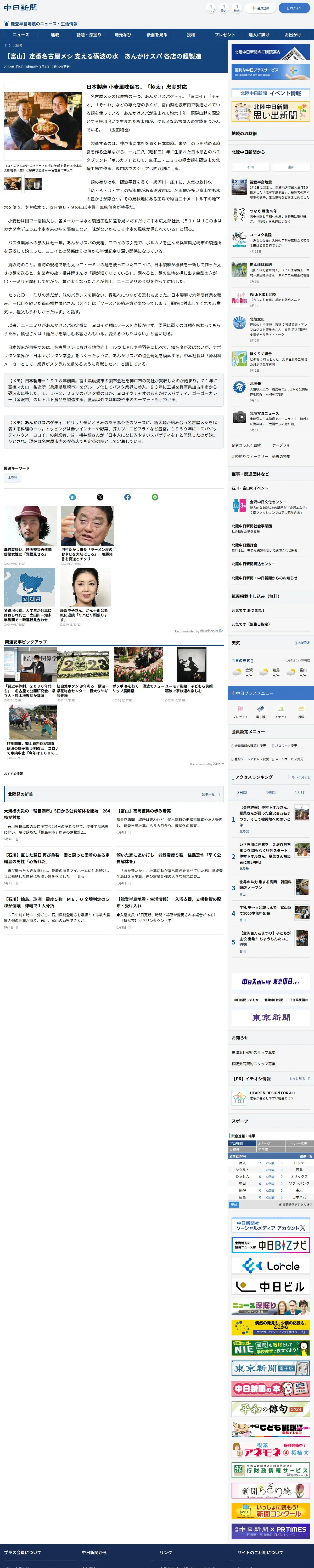Open the ニュース menu
314x1568 pixels.
pyautogui.click(x=21, y=35)
